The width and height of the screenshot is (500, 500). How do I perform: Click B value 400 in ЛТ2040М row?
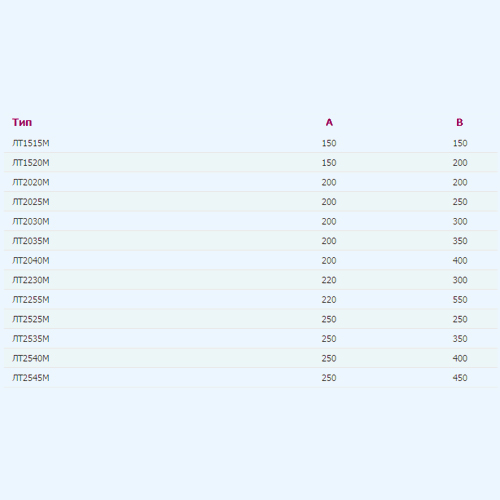point(460,260)
